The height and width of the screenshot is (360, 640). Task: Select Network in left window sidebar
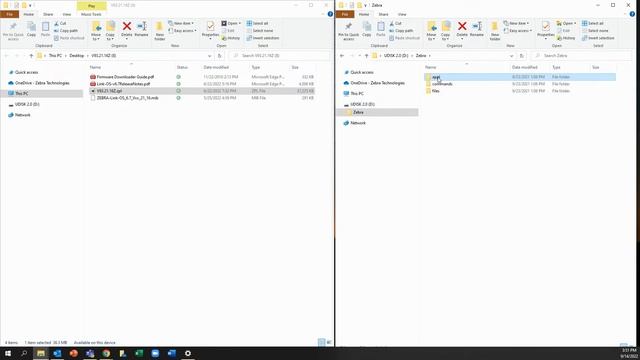22,115
